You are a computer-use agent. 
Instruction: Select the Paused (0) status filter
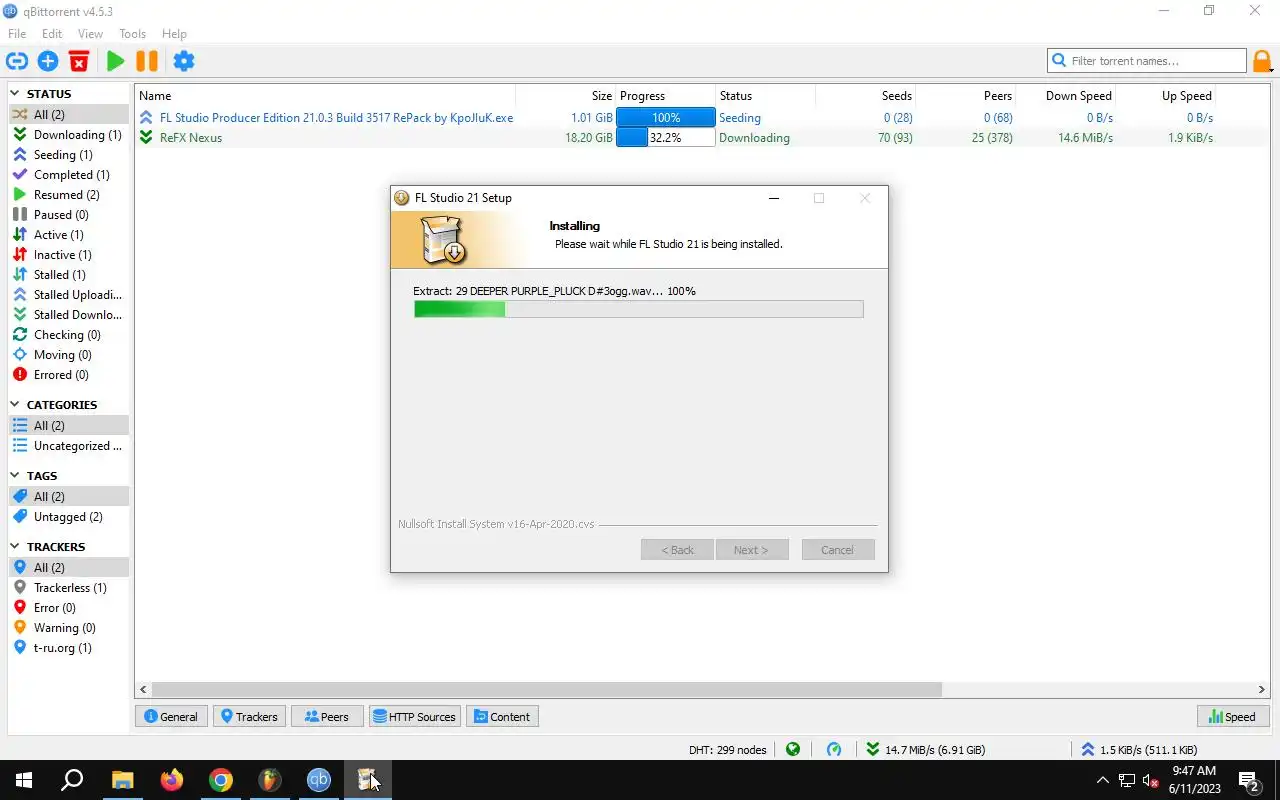point(69,215)
